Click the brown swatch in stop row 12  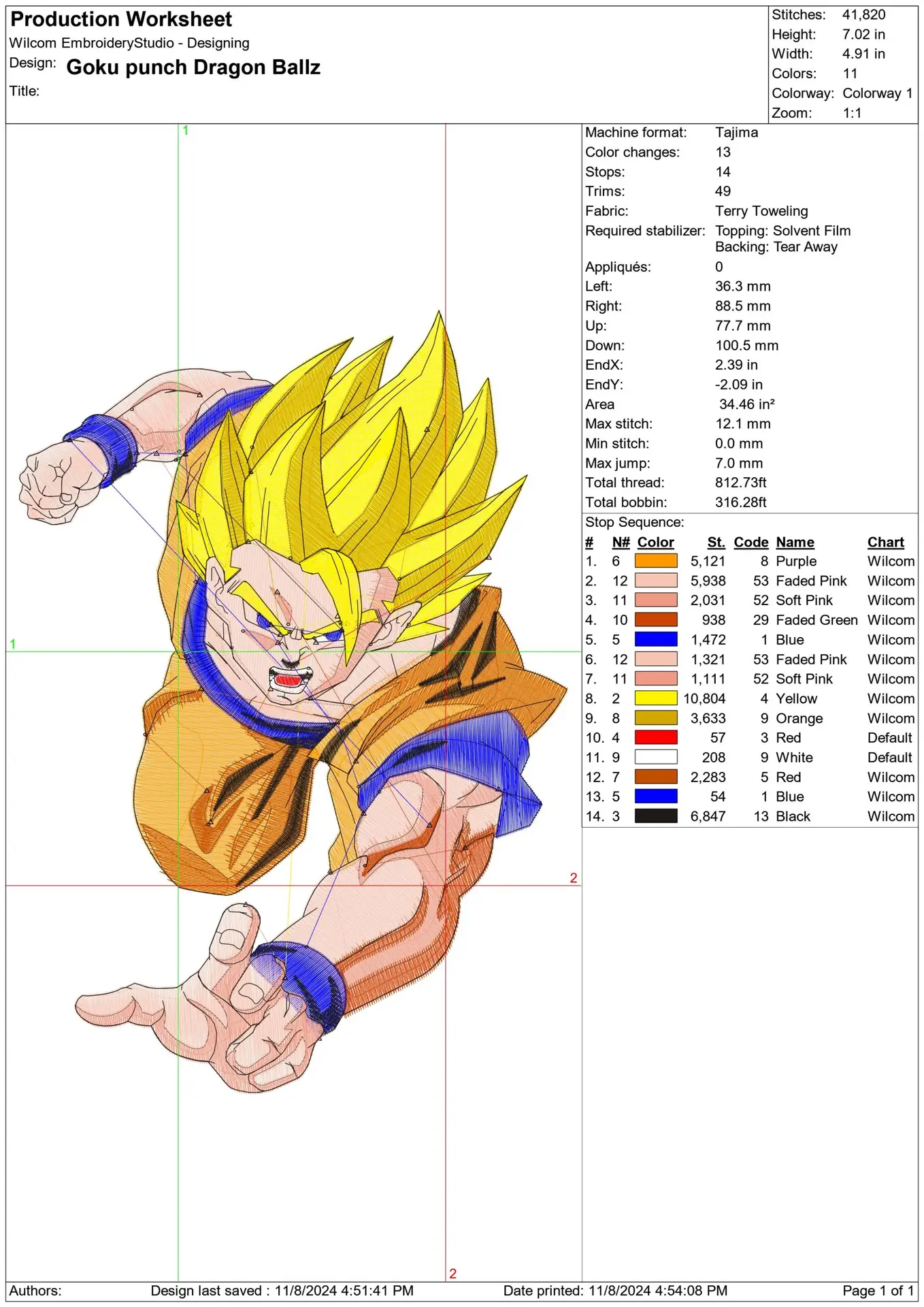click(x=656, y=777)
